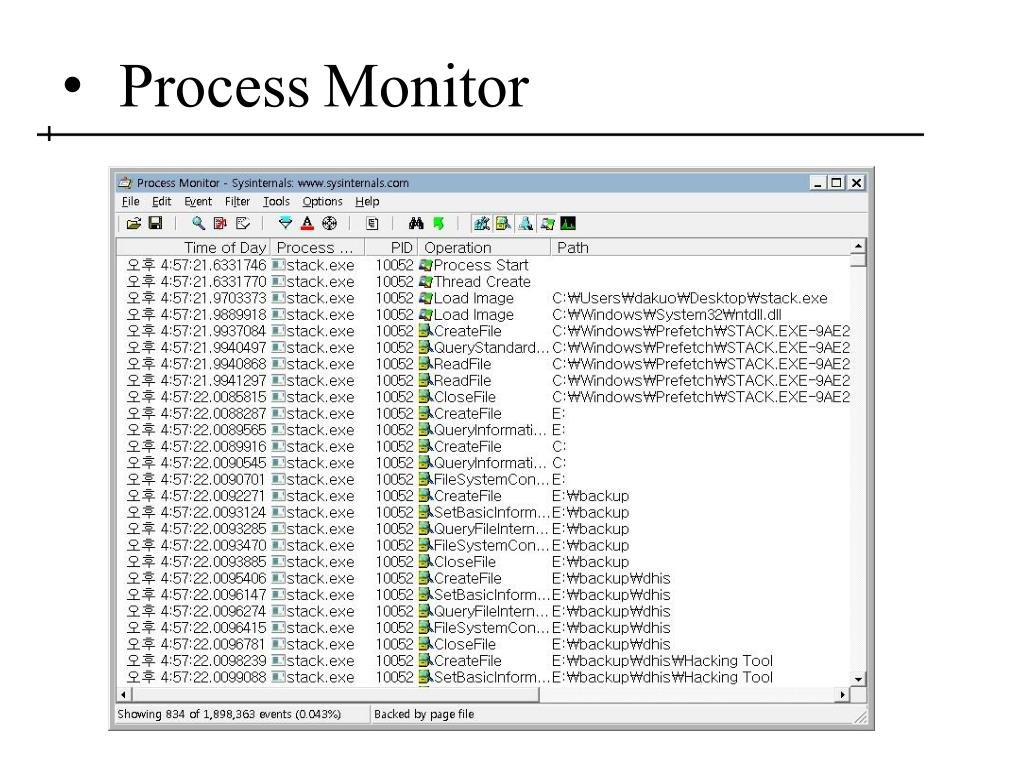Select the row timed 4:57:22.0096781
The height and width of the screenshot is (768, 1024).
[483, 645]
